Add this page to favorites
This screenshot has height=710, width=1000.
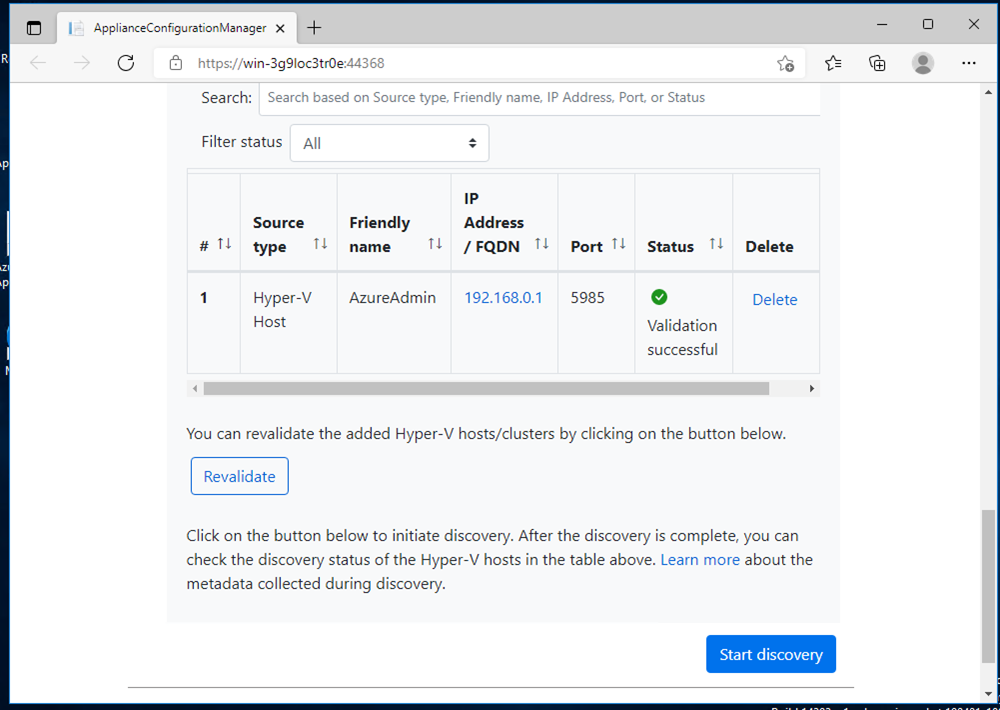click(x=786, y=63)
